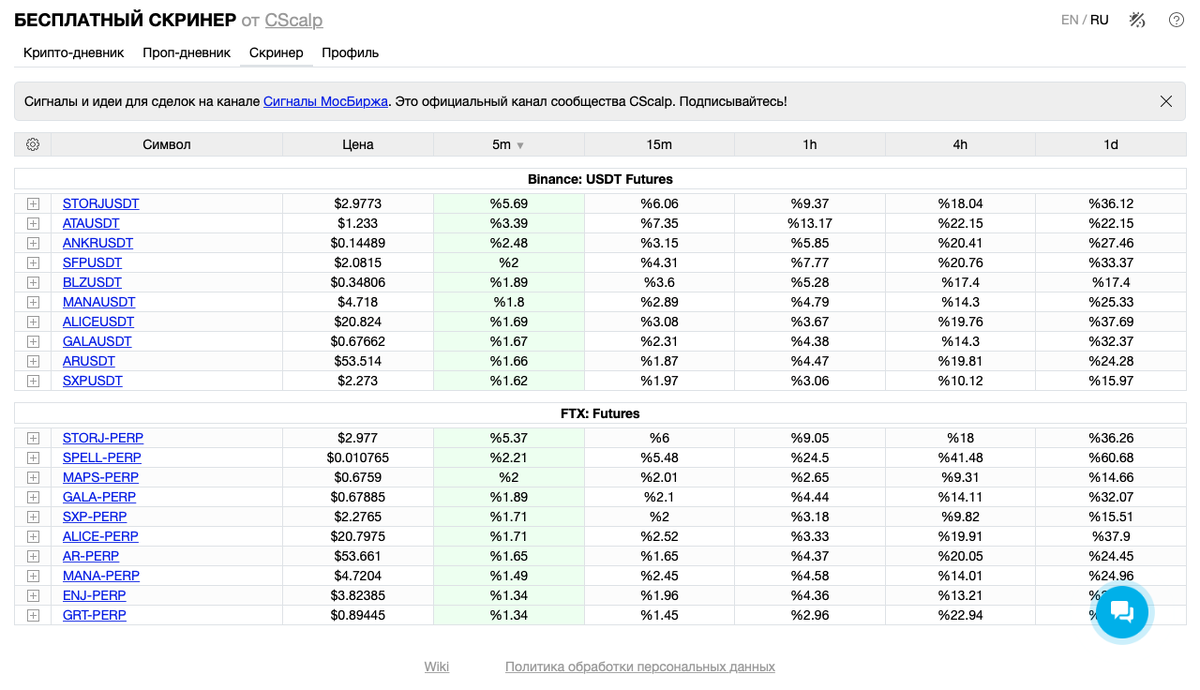This screenshot has height=690, width=1200.
Task: Sort by the 15m column header
Action: 659,145
